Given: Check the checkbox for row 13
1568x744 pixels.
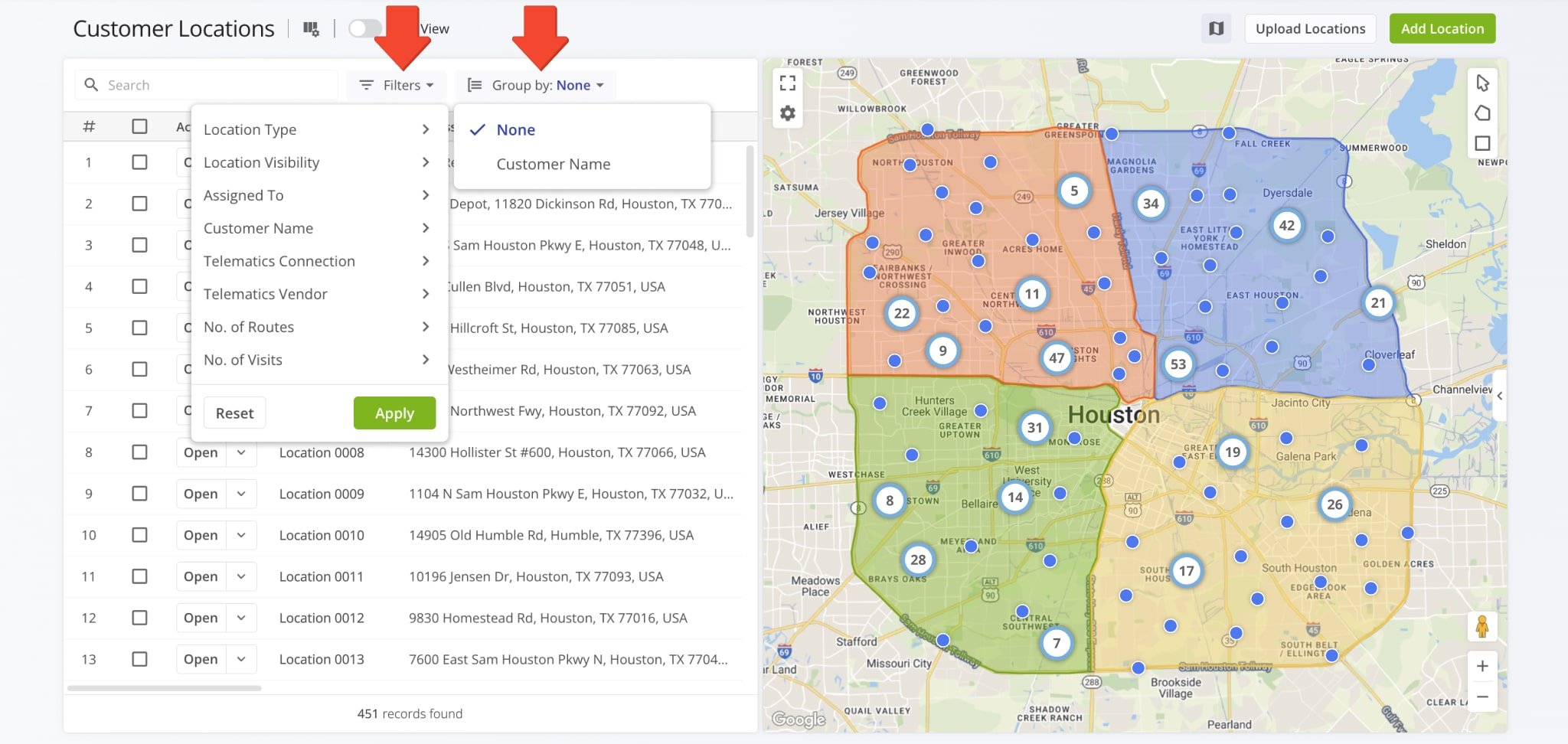Looking at the screenshot, I should 139,659.
